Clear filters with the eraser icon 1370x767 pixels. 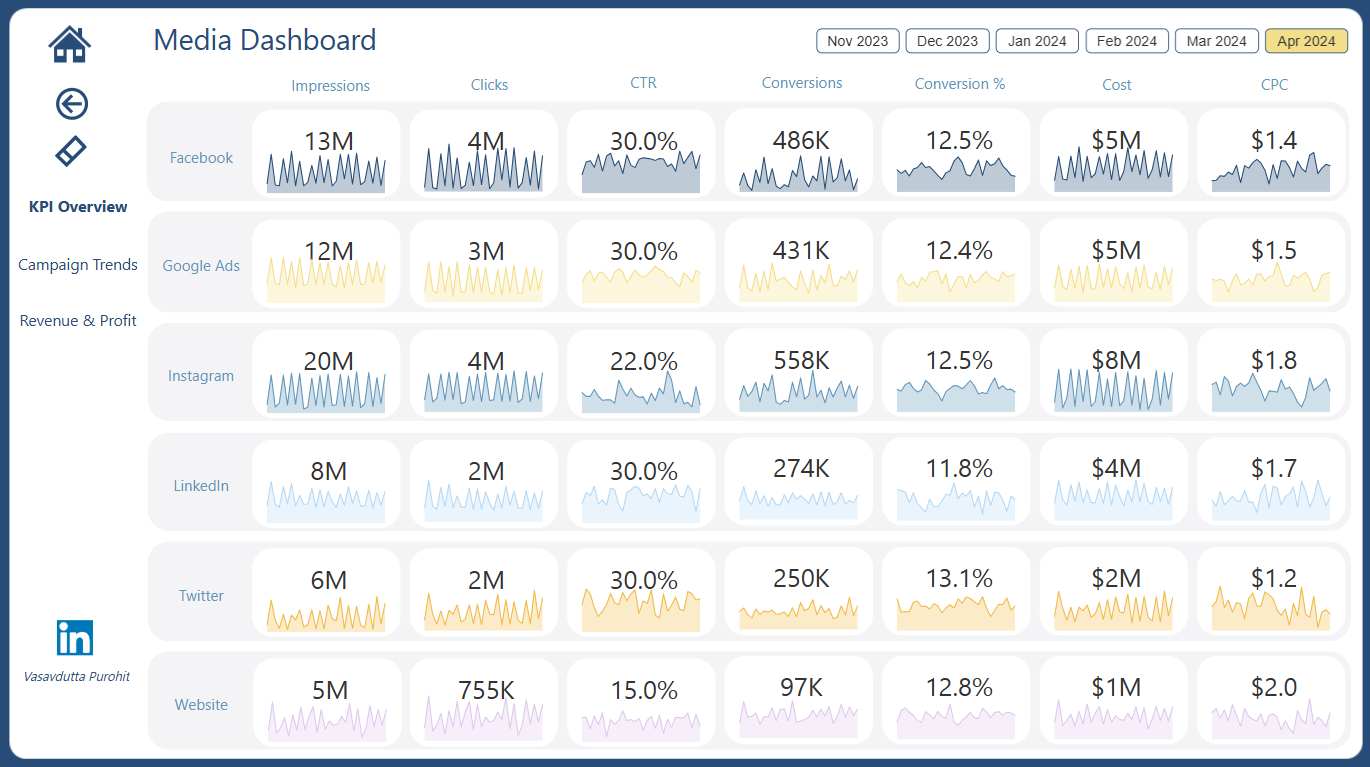click(71, 151)
